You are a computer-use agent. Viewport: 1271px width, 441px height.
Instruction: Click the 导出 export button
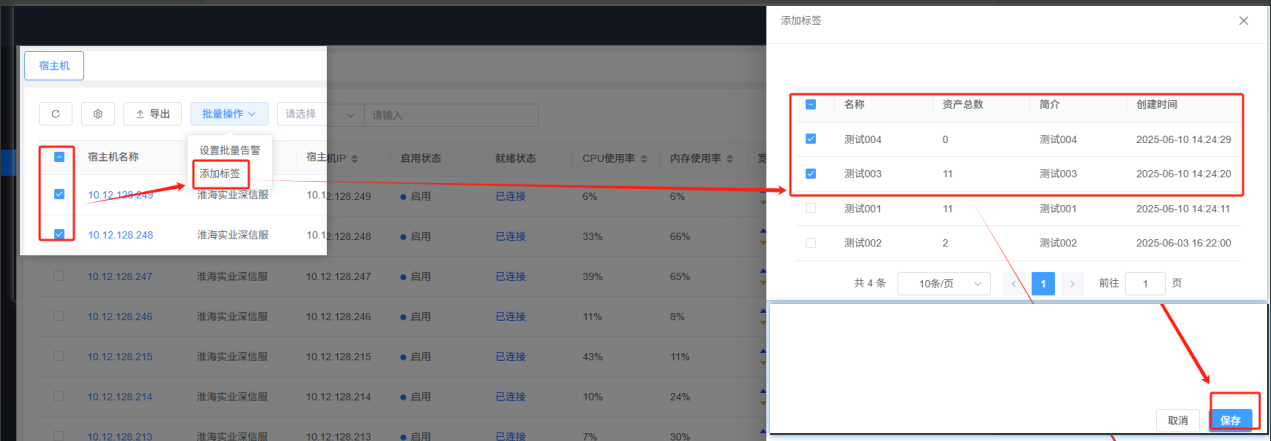pyautogui.click(x=153, y=114)
